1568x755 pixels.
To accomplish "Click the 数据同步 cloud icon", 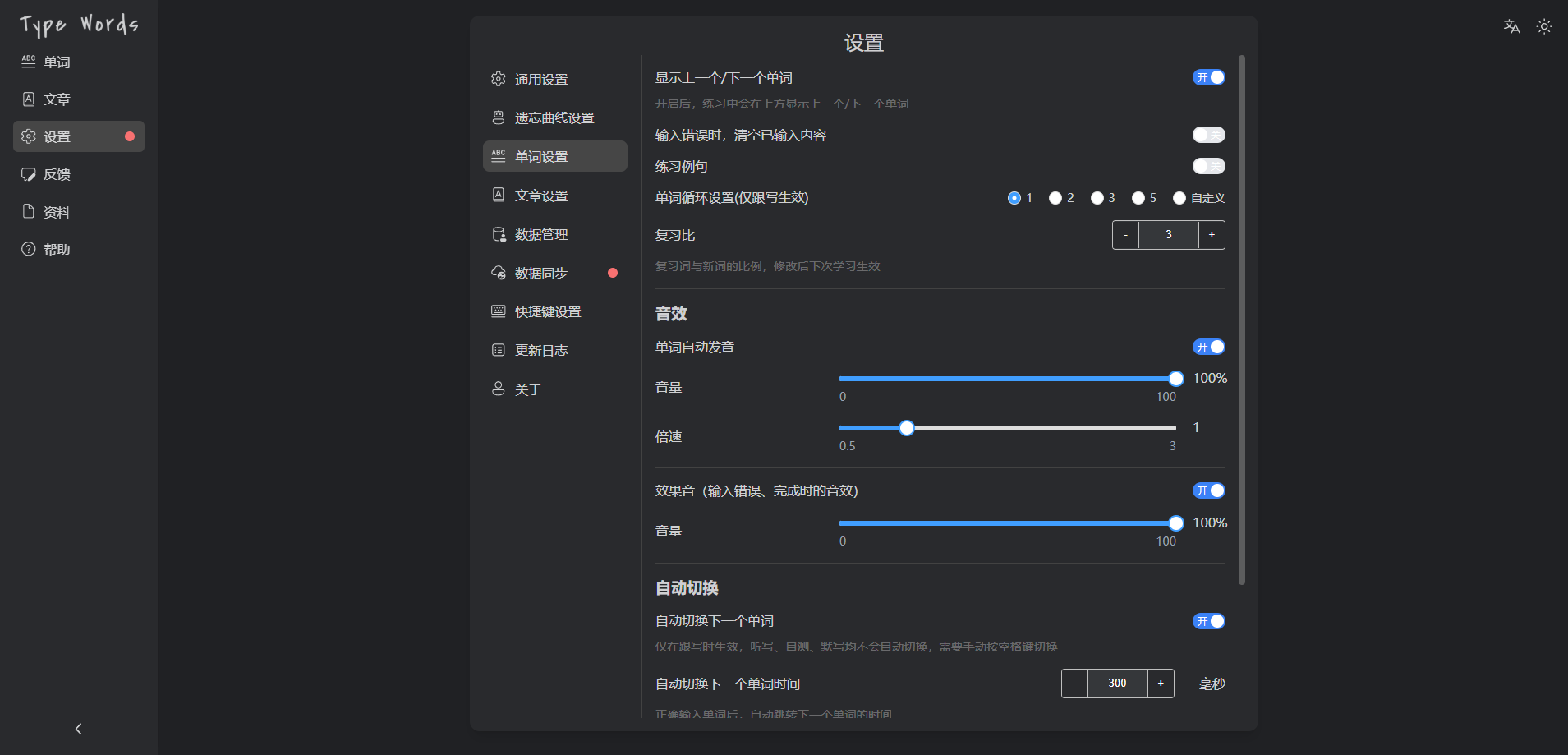I will (x=499, y=273).
